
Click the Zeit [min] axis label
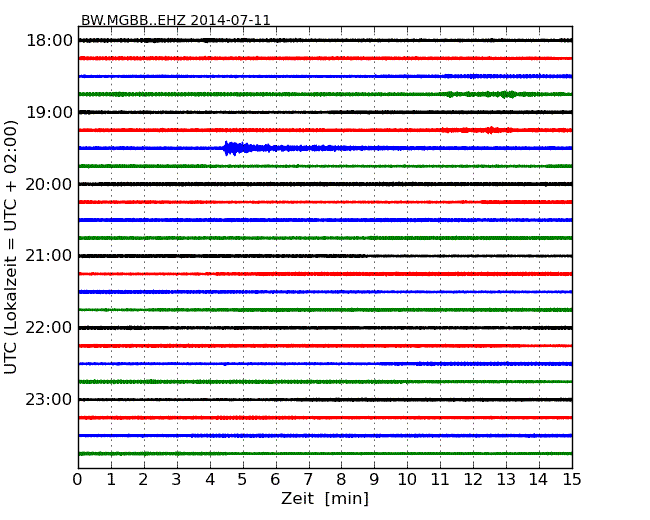[x=325, y=498]
